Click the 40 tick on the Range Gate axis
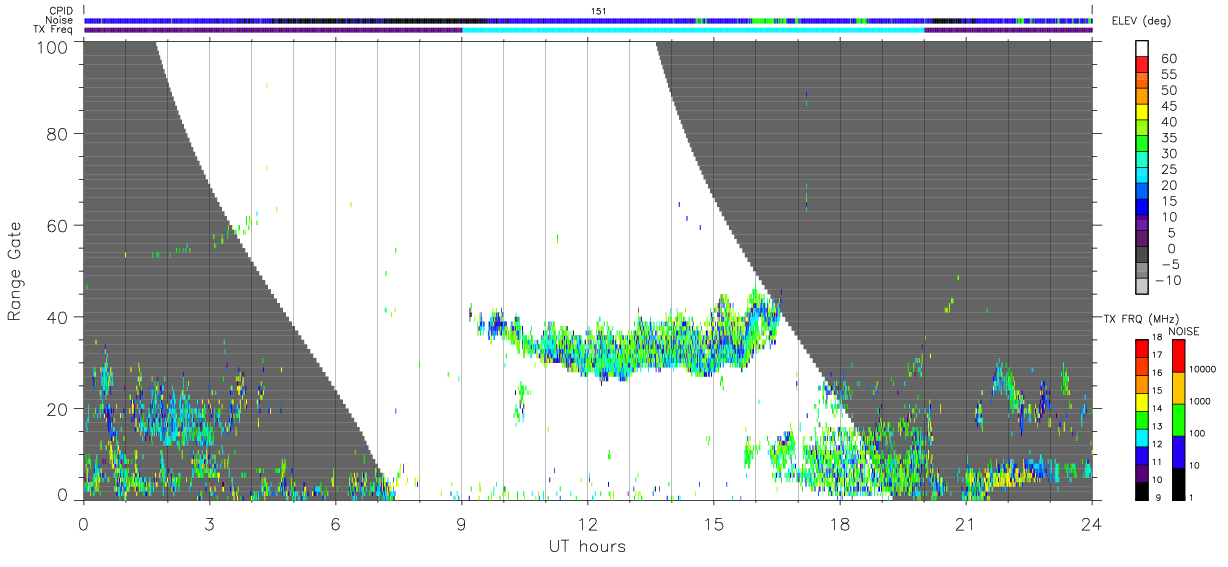1228x567 pixels. [x=58, y=317]
